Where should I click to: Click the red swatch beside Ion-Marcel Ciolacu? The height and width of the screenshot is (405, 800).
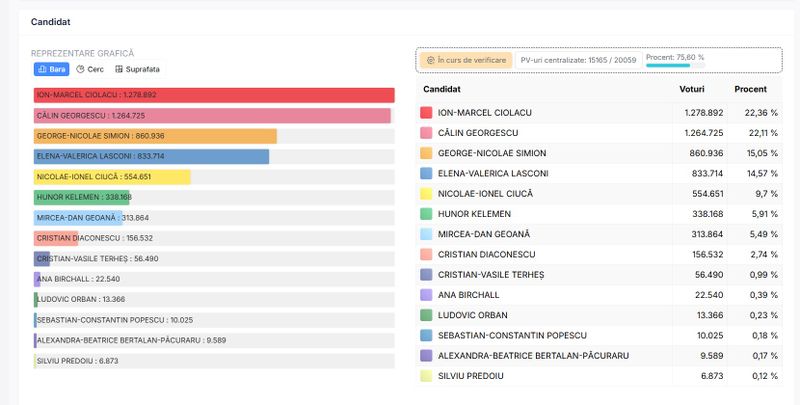tap(427, 113)
